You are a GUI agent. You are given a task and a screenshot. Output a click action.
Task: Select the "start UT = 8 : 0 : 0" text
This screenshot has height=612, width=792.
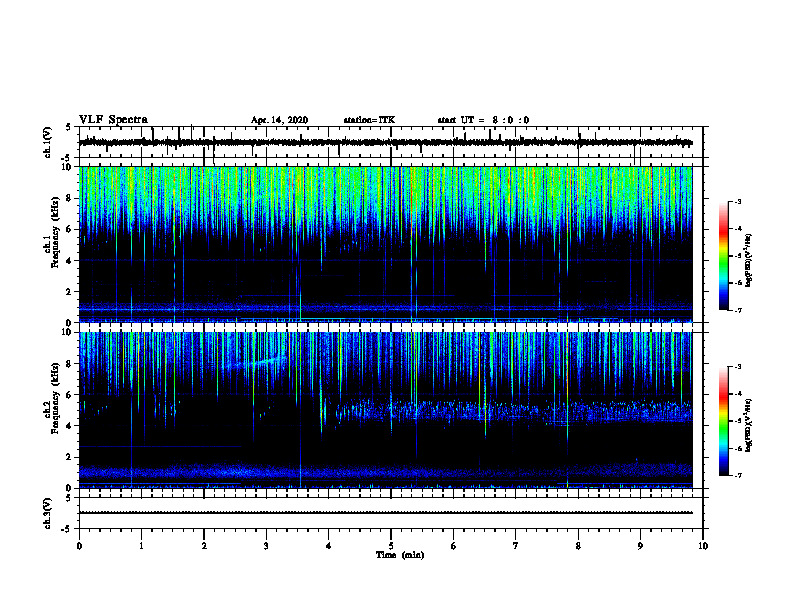[x=483, y=120]
